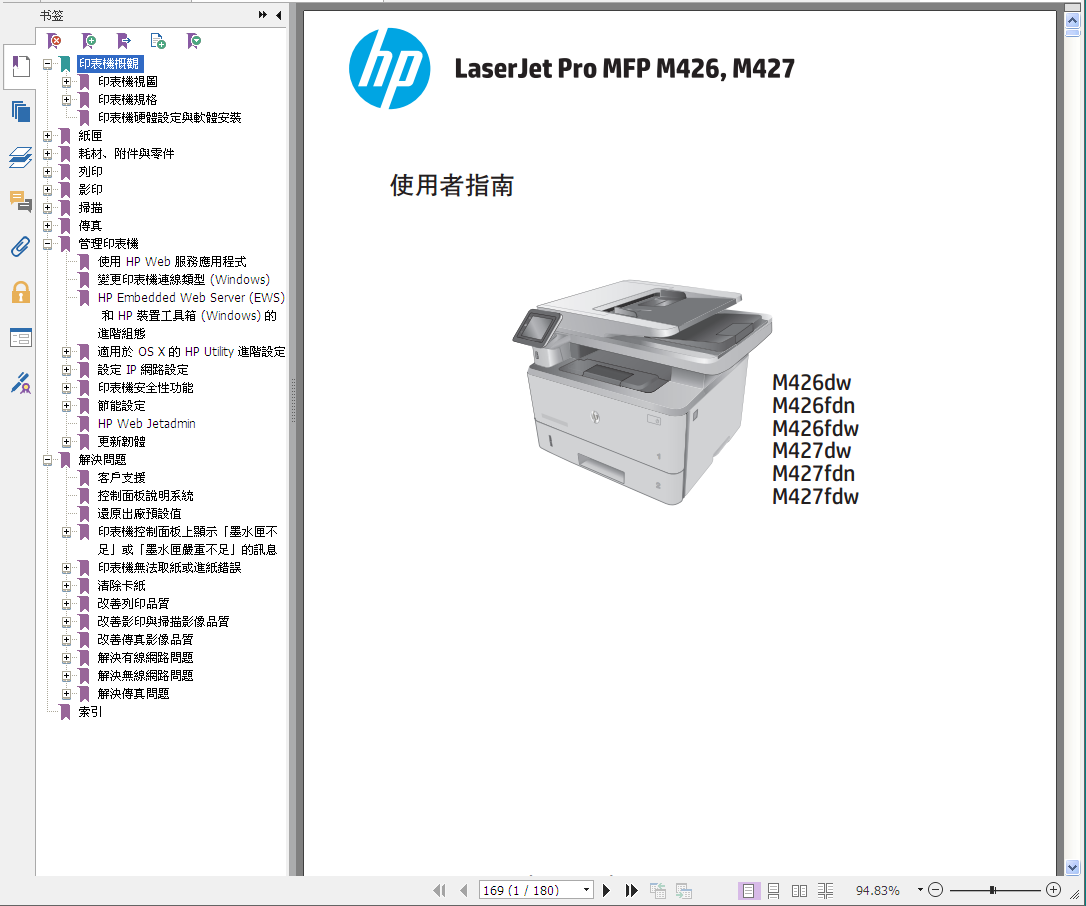Click the zoom out minus button

[935, 889]
